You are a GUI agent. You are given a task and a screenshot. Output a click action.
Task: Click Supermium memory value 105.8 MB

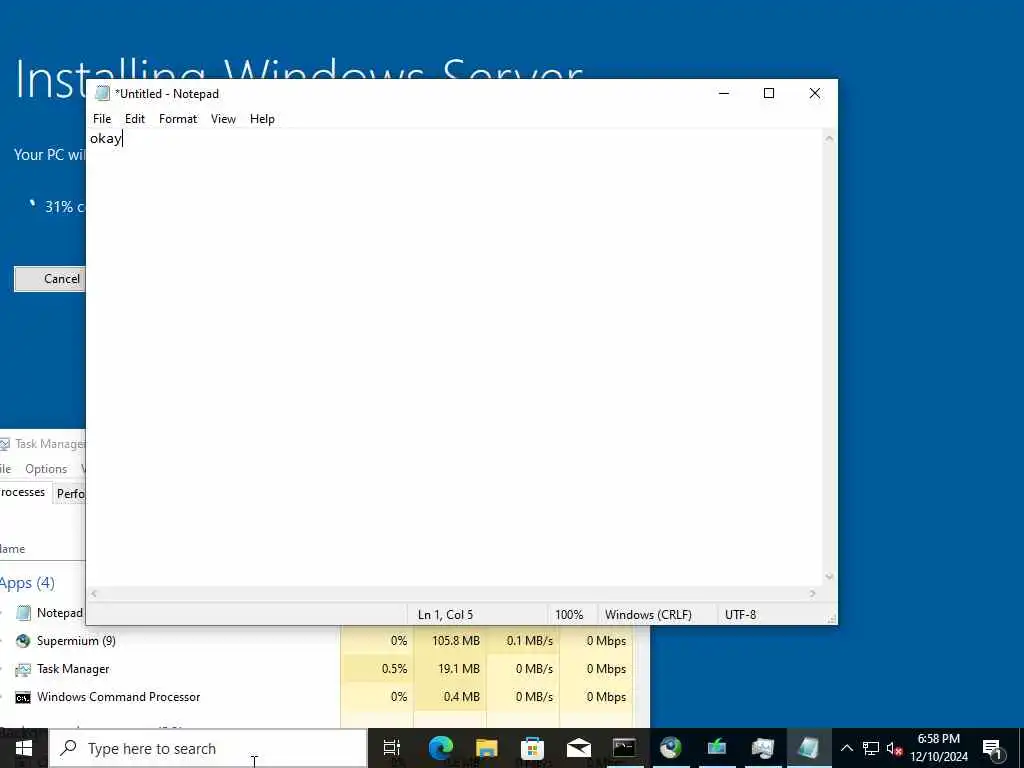pyautogui.click(x=456, y=641)
